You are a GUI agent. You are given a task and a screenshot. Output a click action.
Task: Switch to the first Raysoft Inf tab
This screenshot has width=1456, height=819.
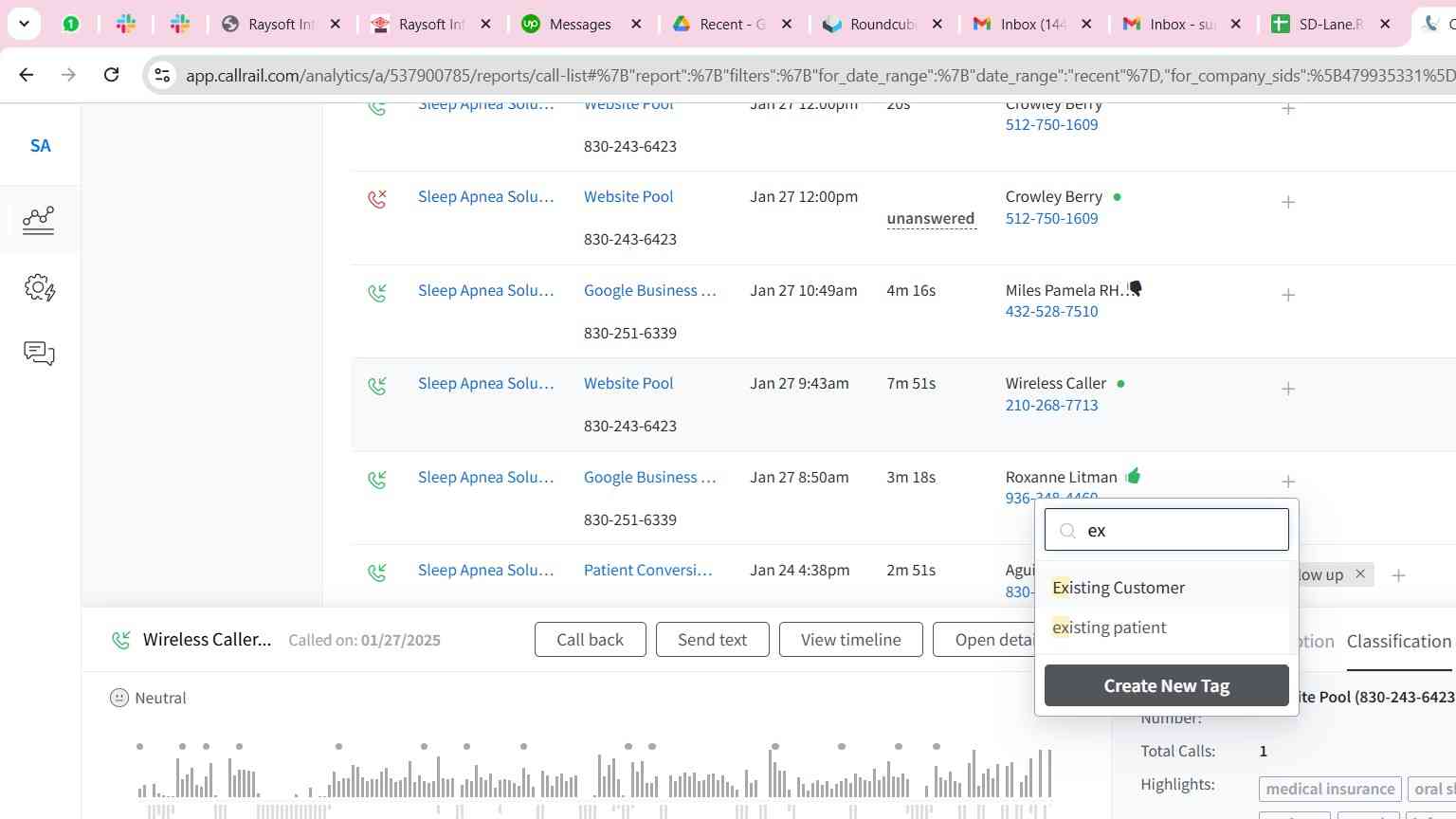coord(281,24)
